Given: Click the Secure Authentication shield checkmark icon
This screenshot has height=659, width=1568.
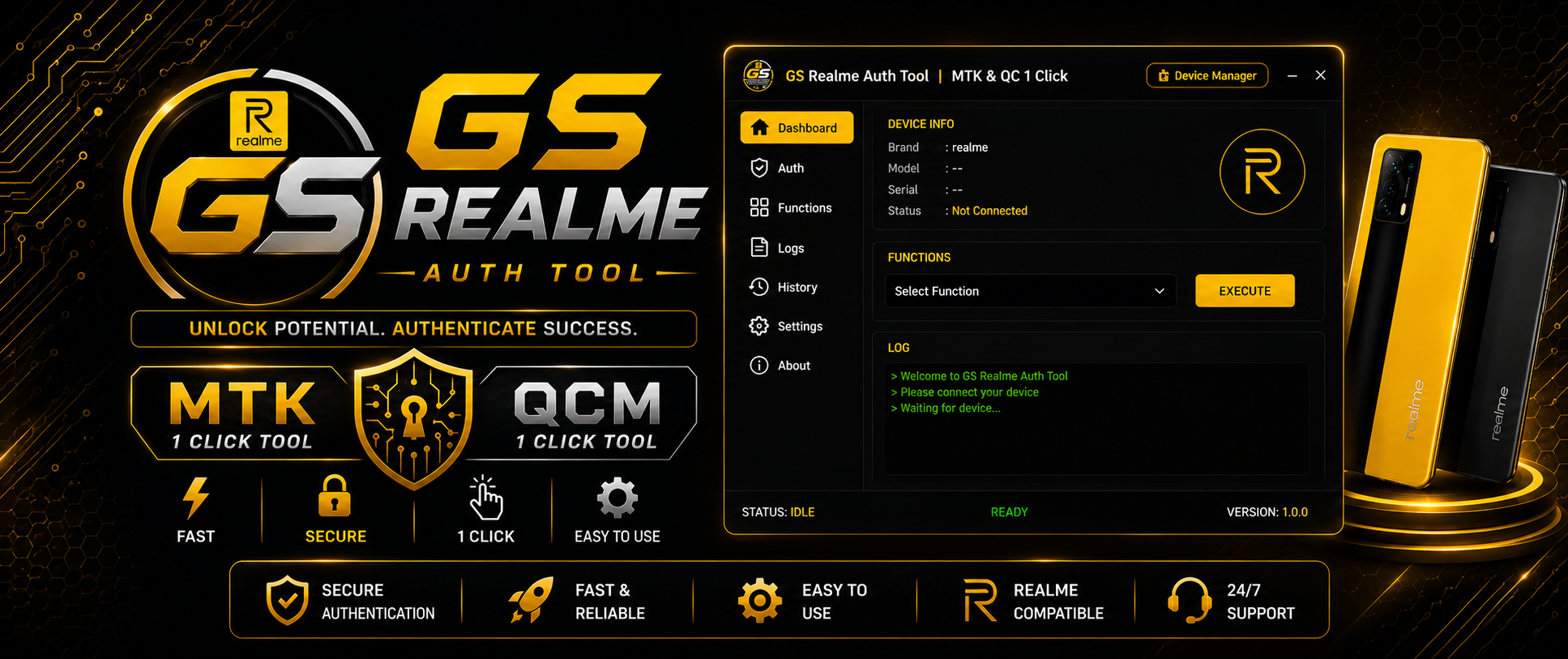Looking at the screenshot, I should coord(288,601).
